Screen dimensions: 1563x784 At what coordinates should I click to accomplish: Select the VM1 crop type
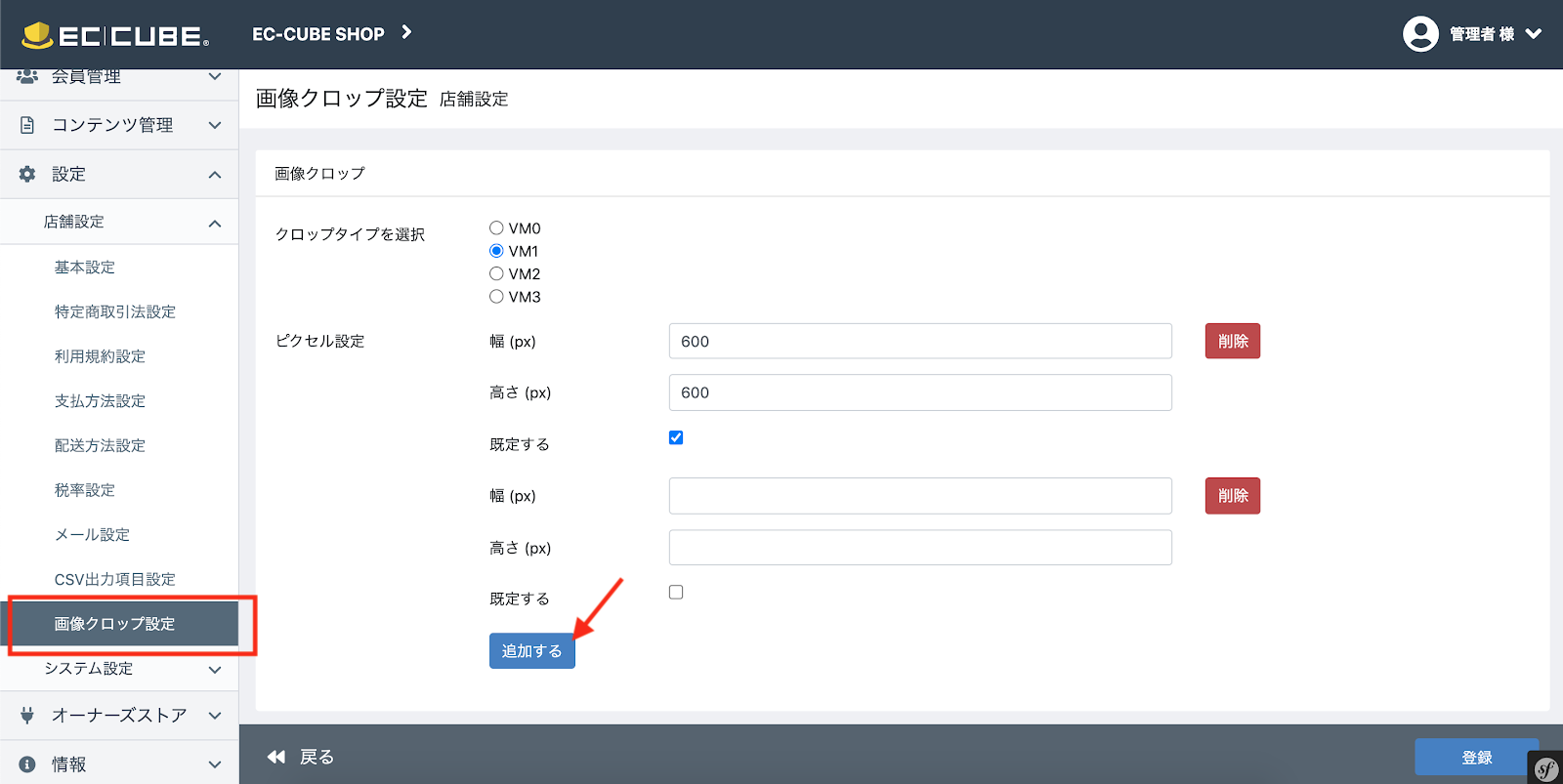[496, 251]
